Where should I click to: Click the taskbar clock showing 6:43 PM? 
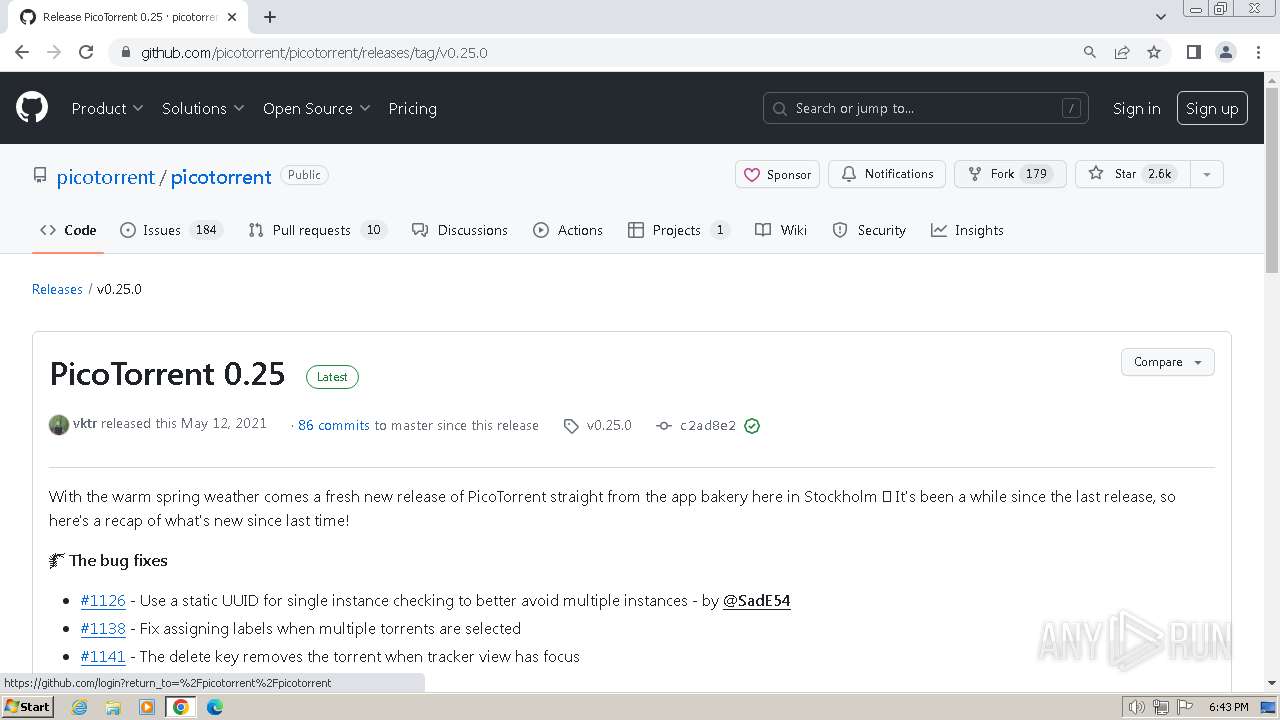(1228, 707)
